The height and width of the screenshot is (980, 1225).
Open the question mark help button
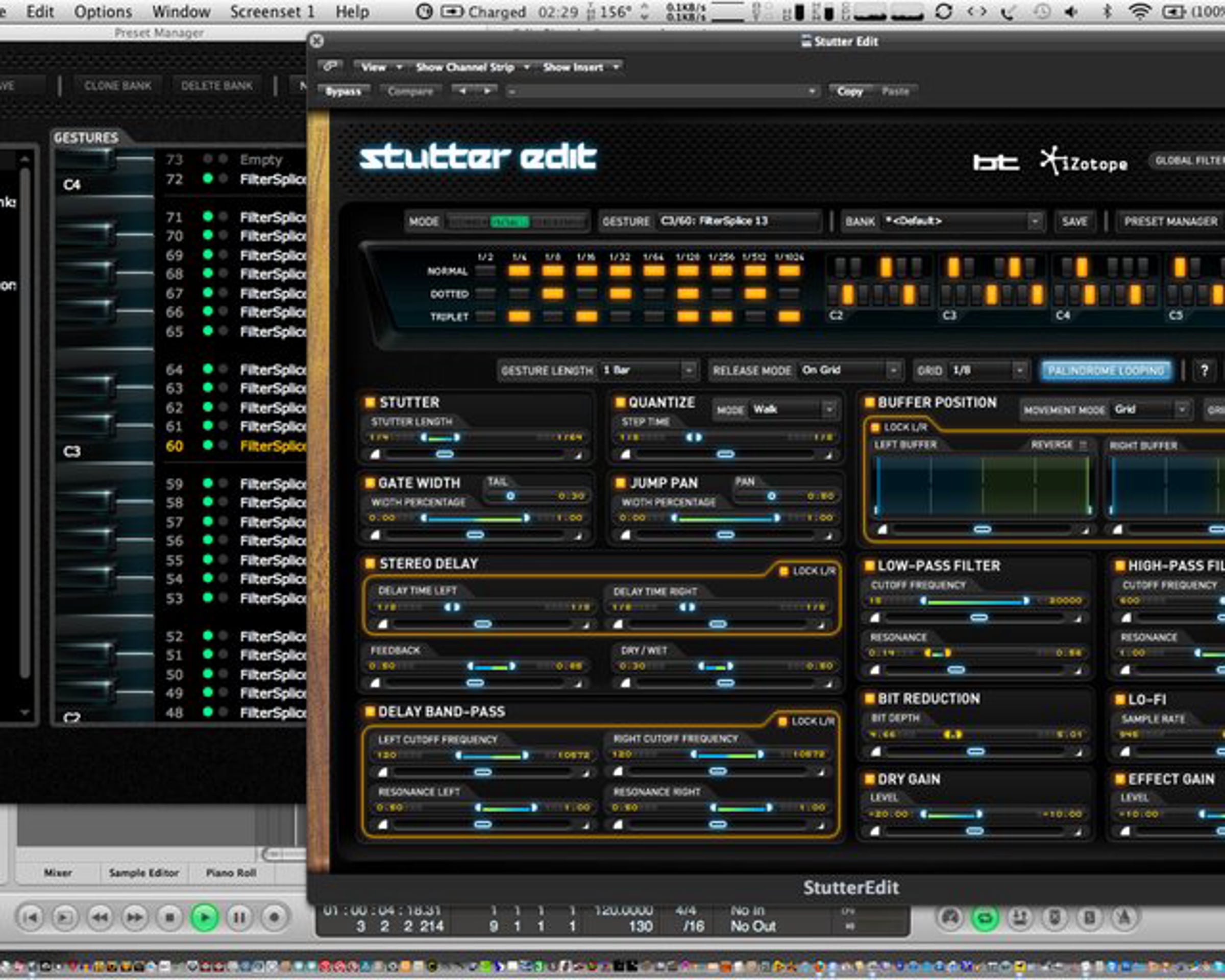pyautogui.click(x=1204, y=371)
